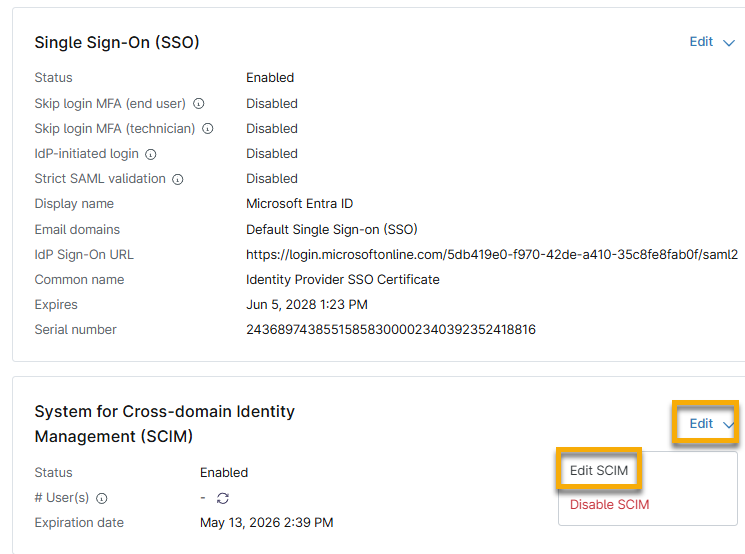The image size is (745, 554).
Task: Choose Edit SCIM from the menu
Action: click(x=599, y=470)
